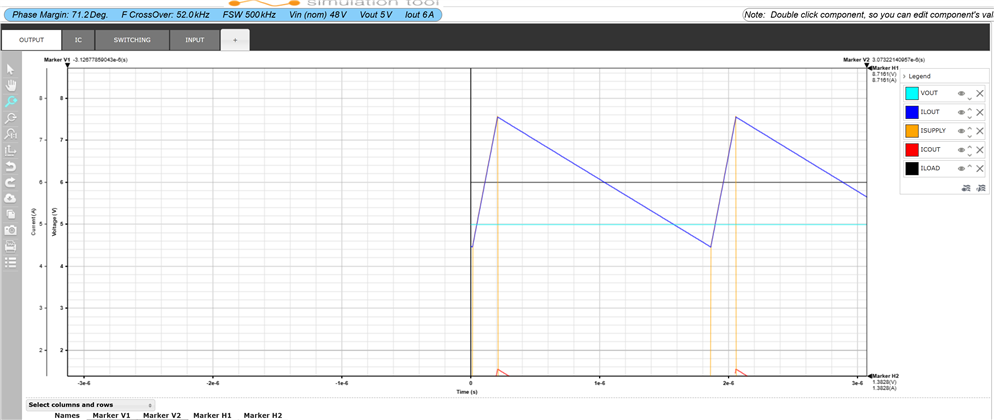This screenshot has height=420, width=994.
Task: Redo the last plot action
Action: 10,182
